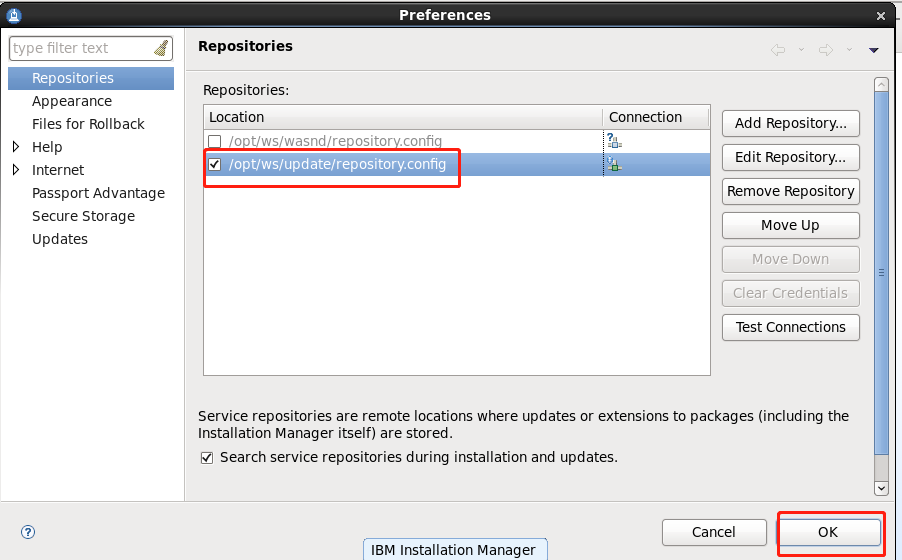Image resolution: width=902 pixels, height=560 pixels.
Task: Open the Passport Advantage preferences page
Action: [98, 193]
